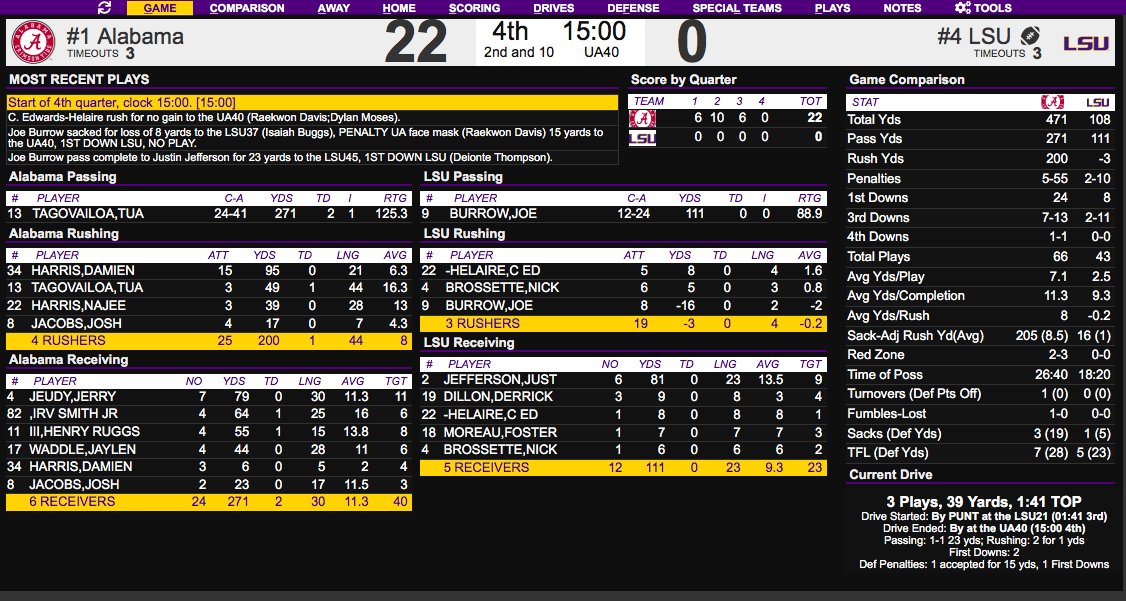Select the TAGOVAILOA,TUA row in Alabama Passing

pos(208,214)
